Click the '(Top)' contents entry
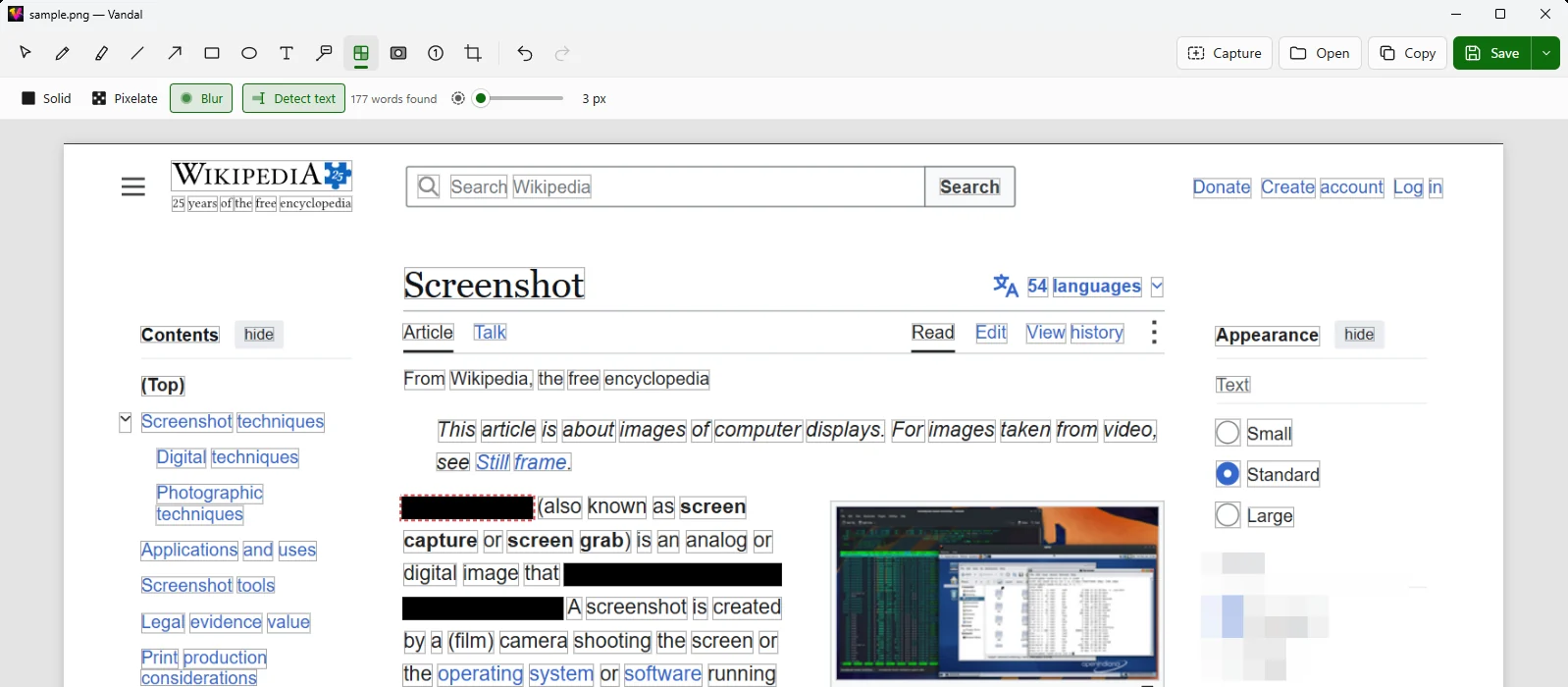The image size is (1568, 687). click(x=163, y=386)
